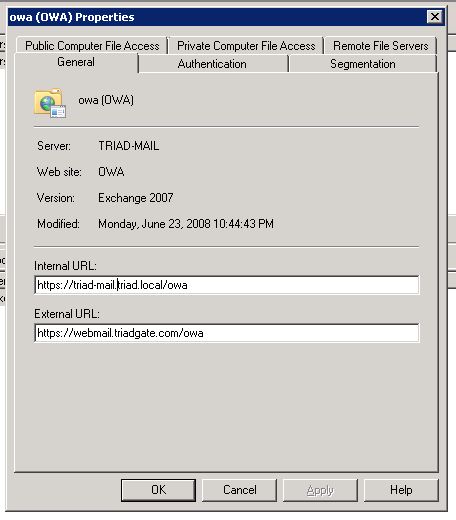Select the General tab
The width and height of the screenshot is (456, 520).
click(76, 62)
